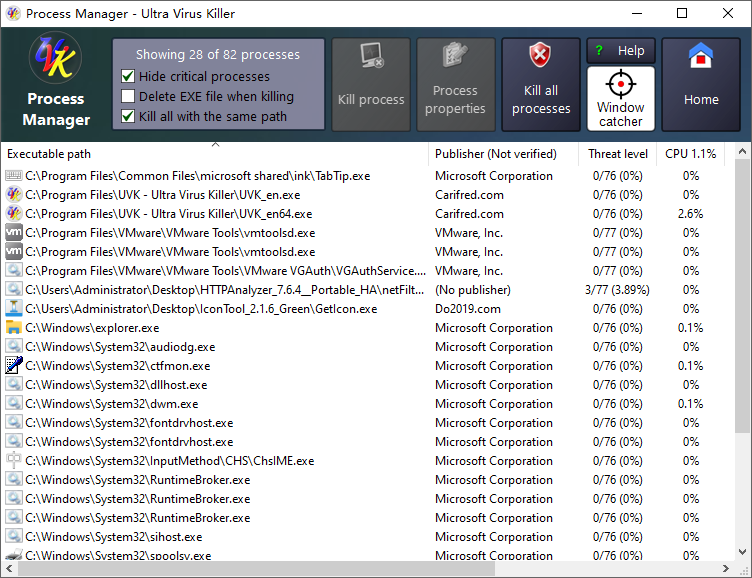Select the ctfmon.exe pen icon
Viewport: 752px width, 578px height.
point(14,366)
